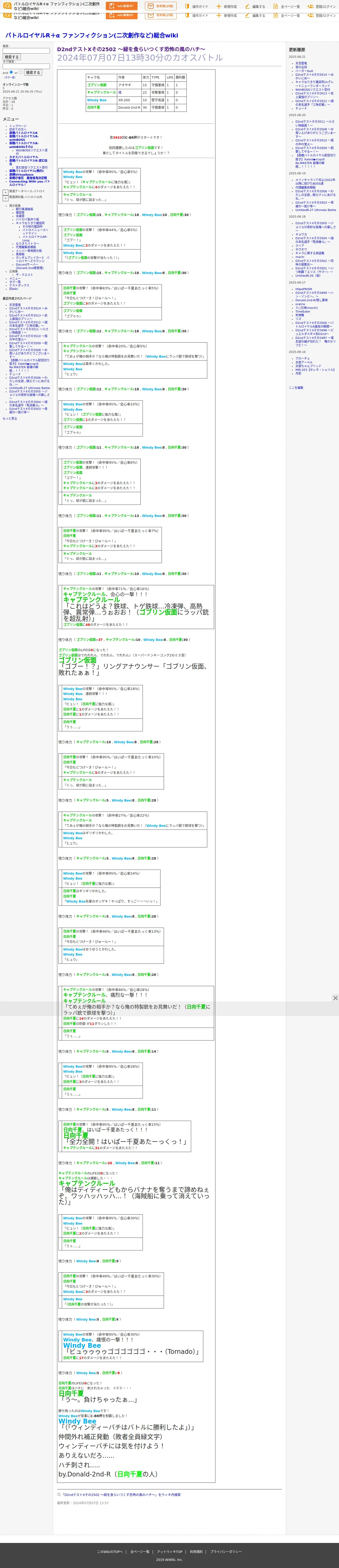This screenshot has width=339, height=1568.
Task: Click 全ページ一覧 label in the lower header row
Action: click(x=290, y=15)
